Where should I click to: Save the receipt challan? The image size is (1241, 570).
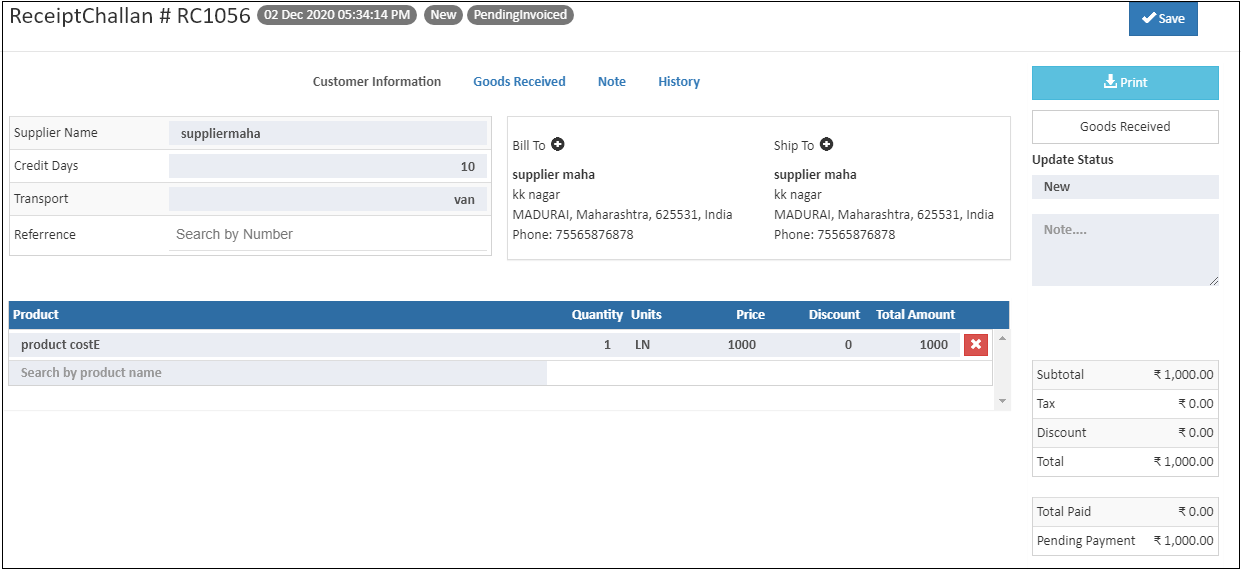tap(1162, 19)
